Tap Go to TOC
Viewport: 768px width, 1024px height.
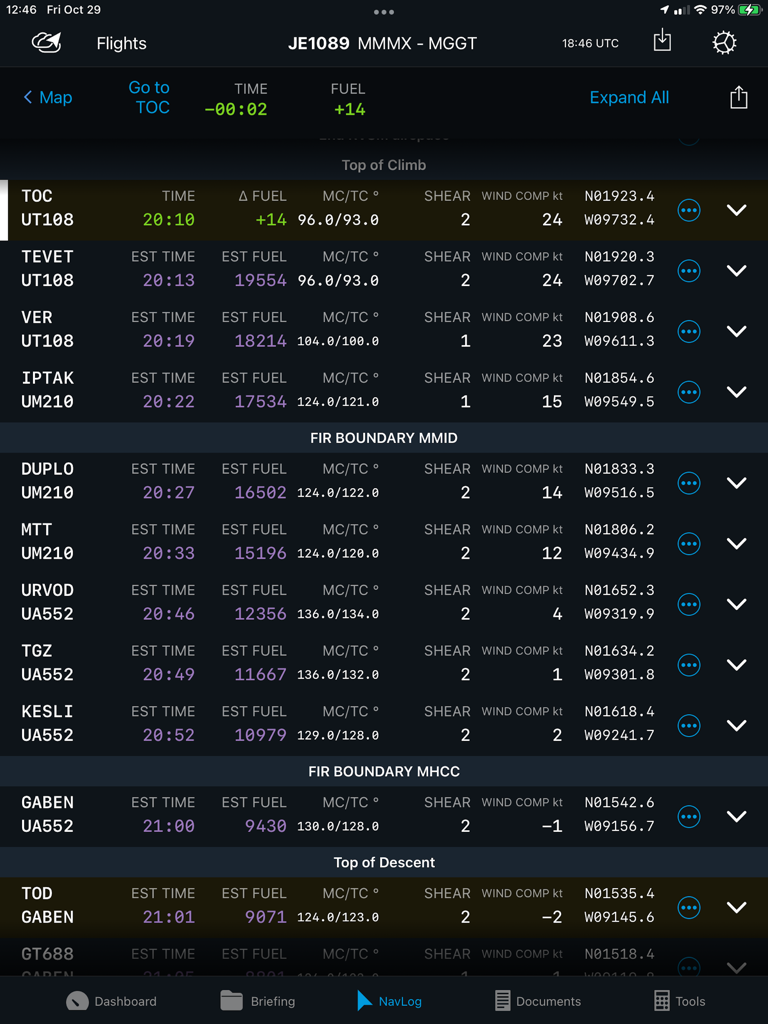click(x=150, y=97)
